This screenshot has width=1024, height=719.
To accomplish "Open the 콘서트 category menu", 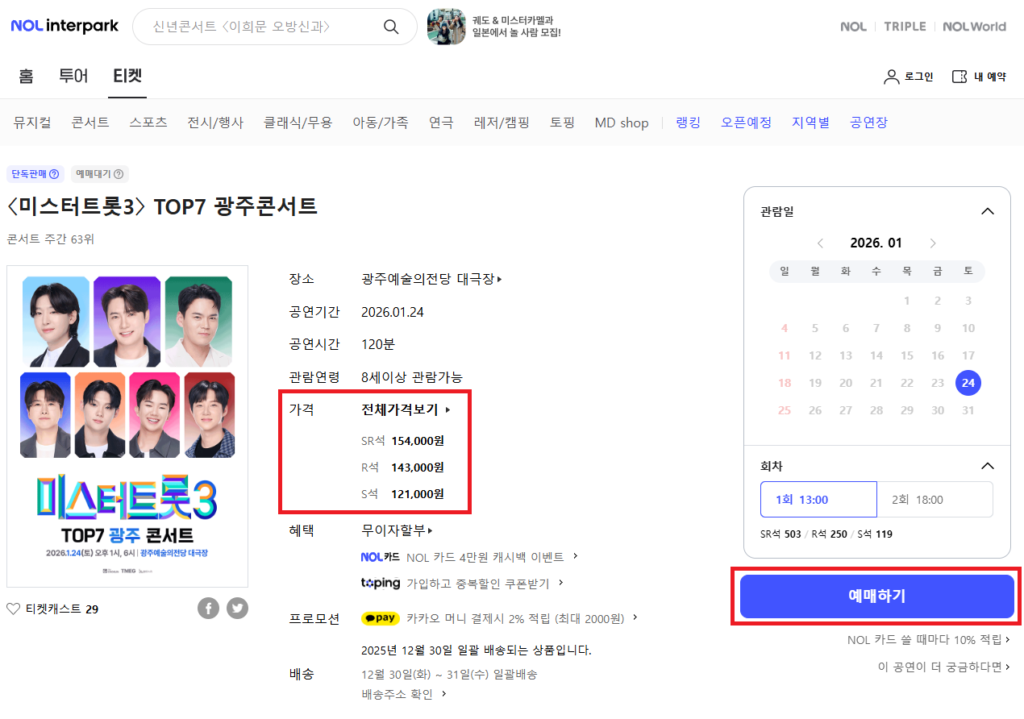I will [x=89, y=122].
